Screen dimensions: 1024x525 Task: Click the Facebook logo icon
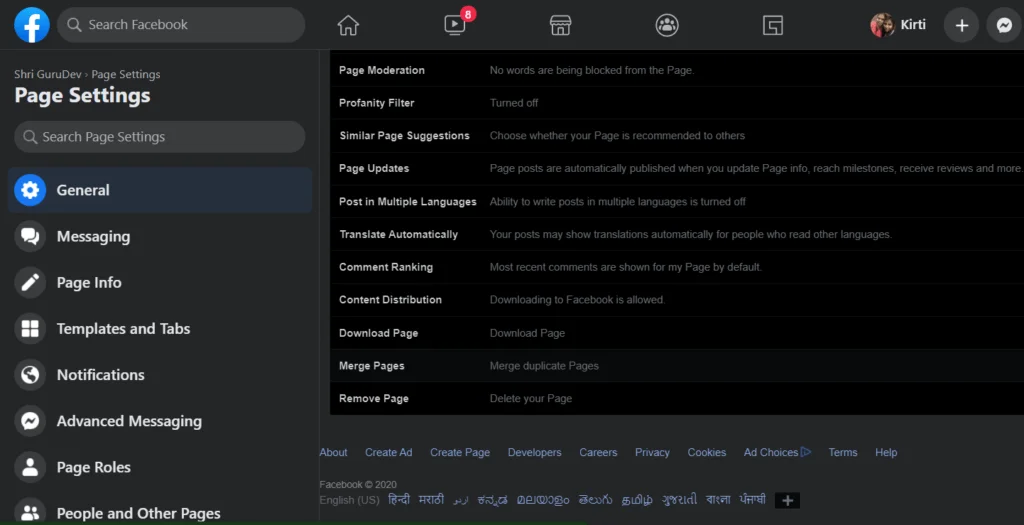32,25
